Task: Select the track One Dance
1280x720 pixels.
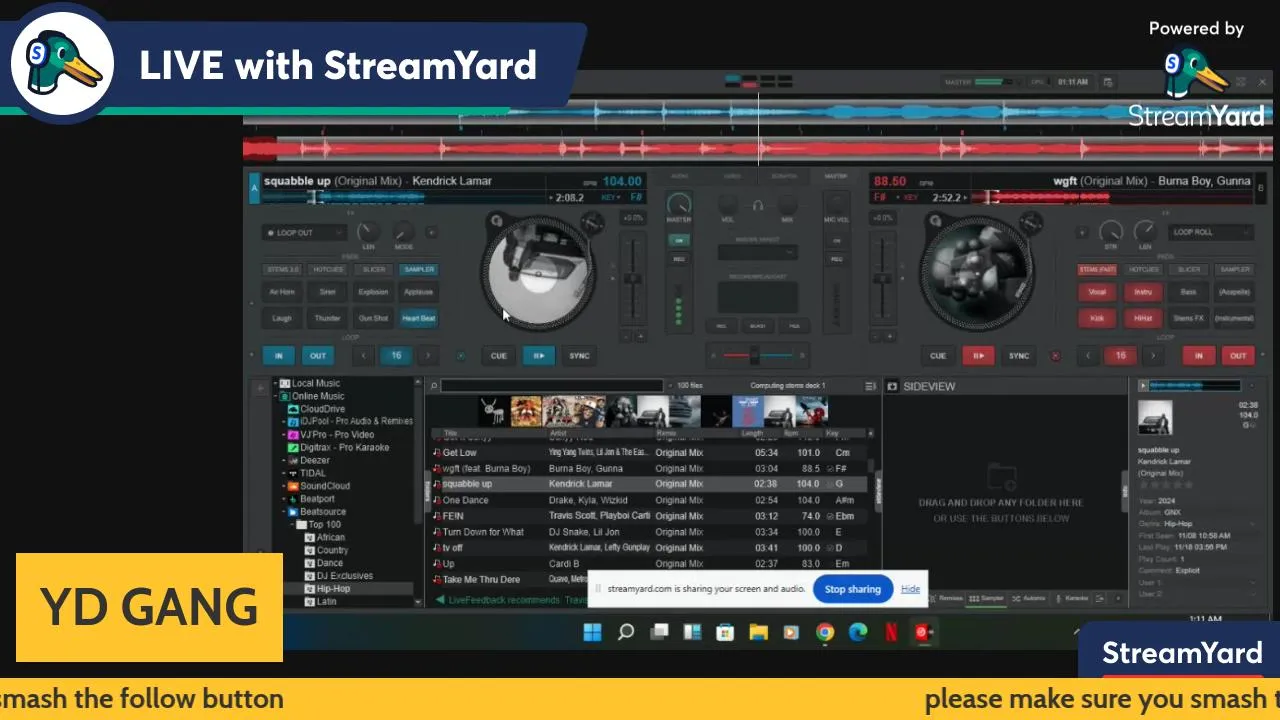Action: tap(650, 501)
